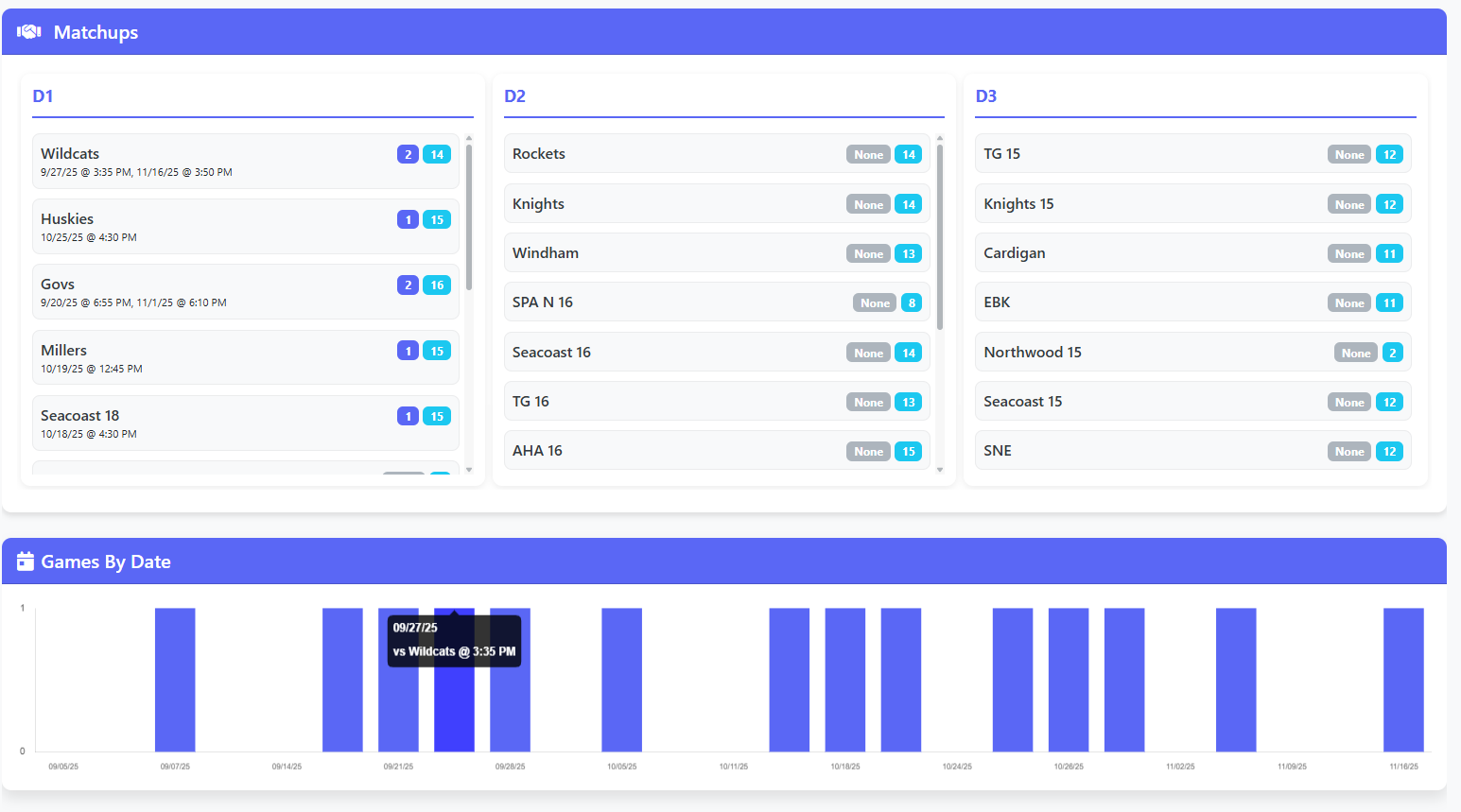Click the handshake icon in the Matchups header
The height and width of the screenshot is (812, 1461).
[x=27, y=31]
